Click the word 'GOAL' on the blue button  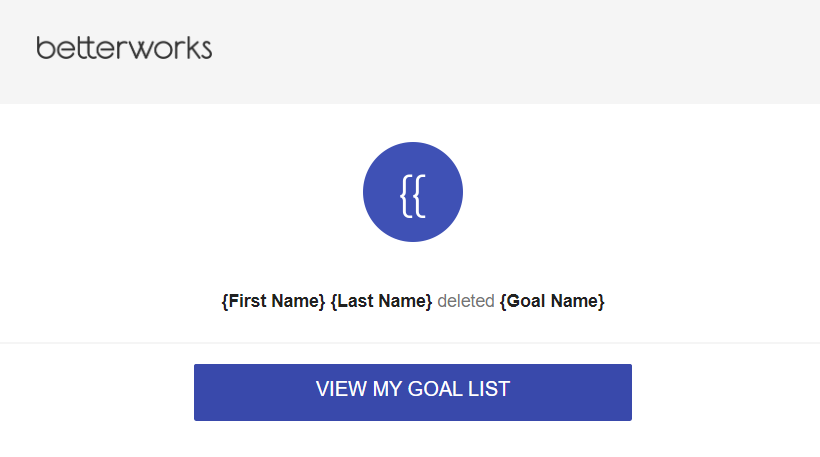431,389
